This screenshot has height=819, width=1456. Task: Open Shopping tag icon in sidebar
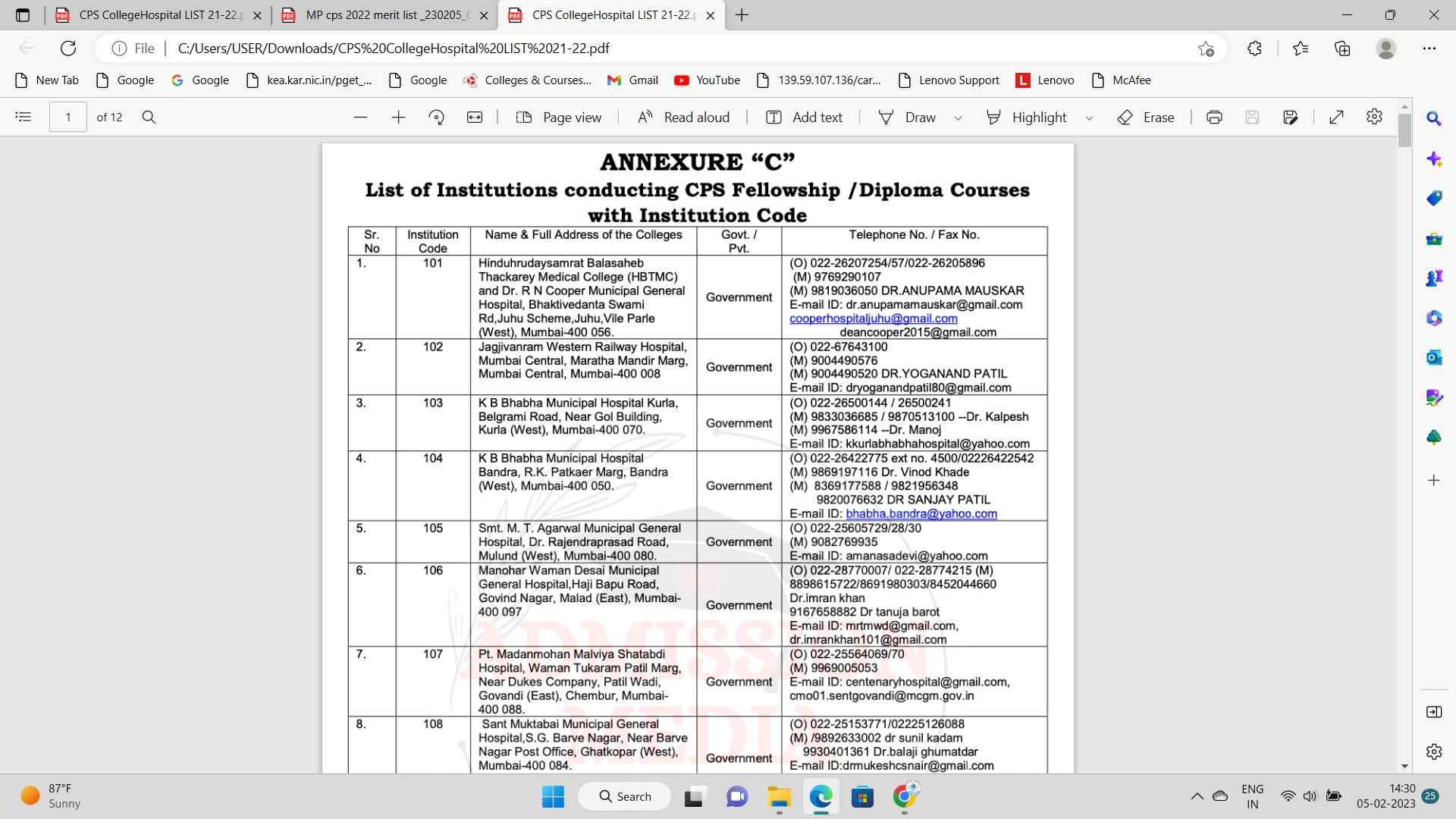(x=1433, y=198)
